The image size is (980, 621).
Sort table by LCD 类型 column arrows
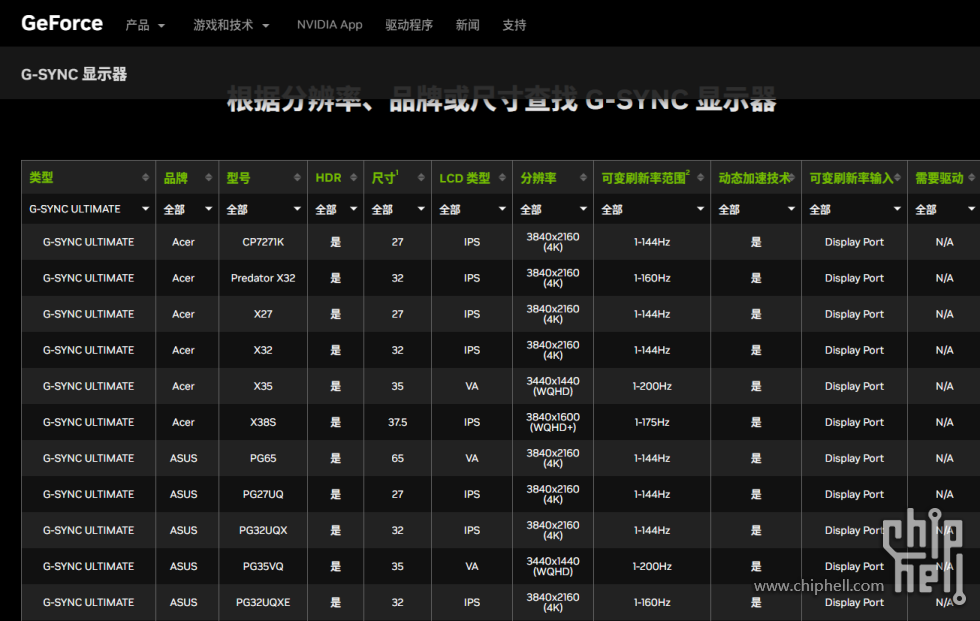point(502,177)
